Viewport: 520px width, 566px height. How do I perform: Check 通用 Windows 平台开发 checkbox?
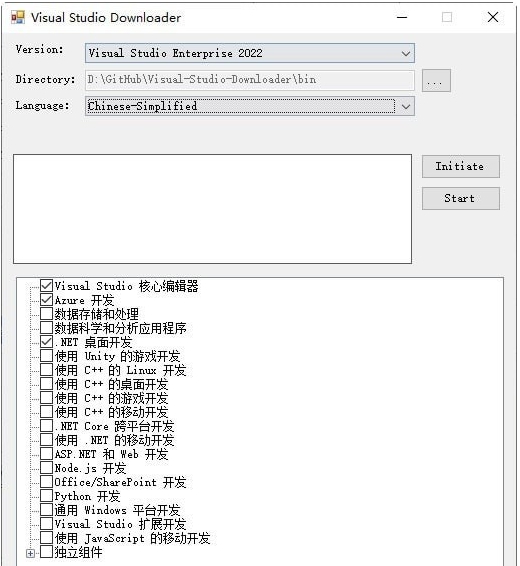click(47, 510)
